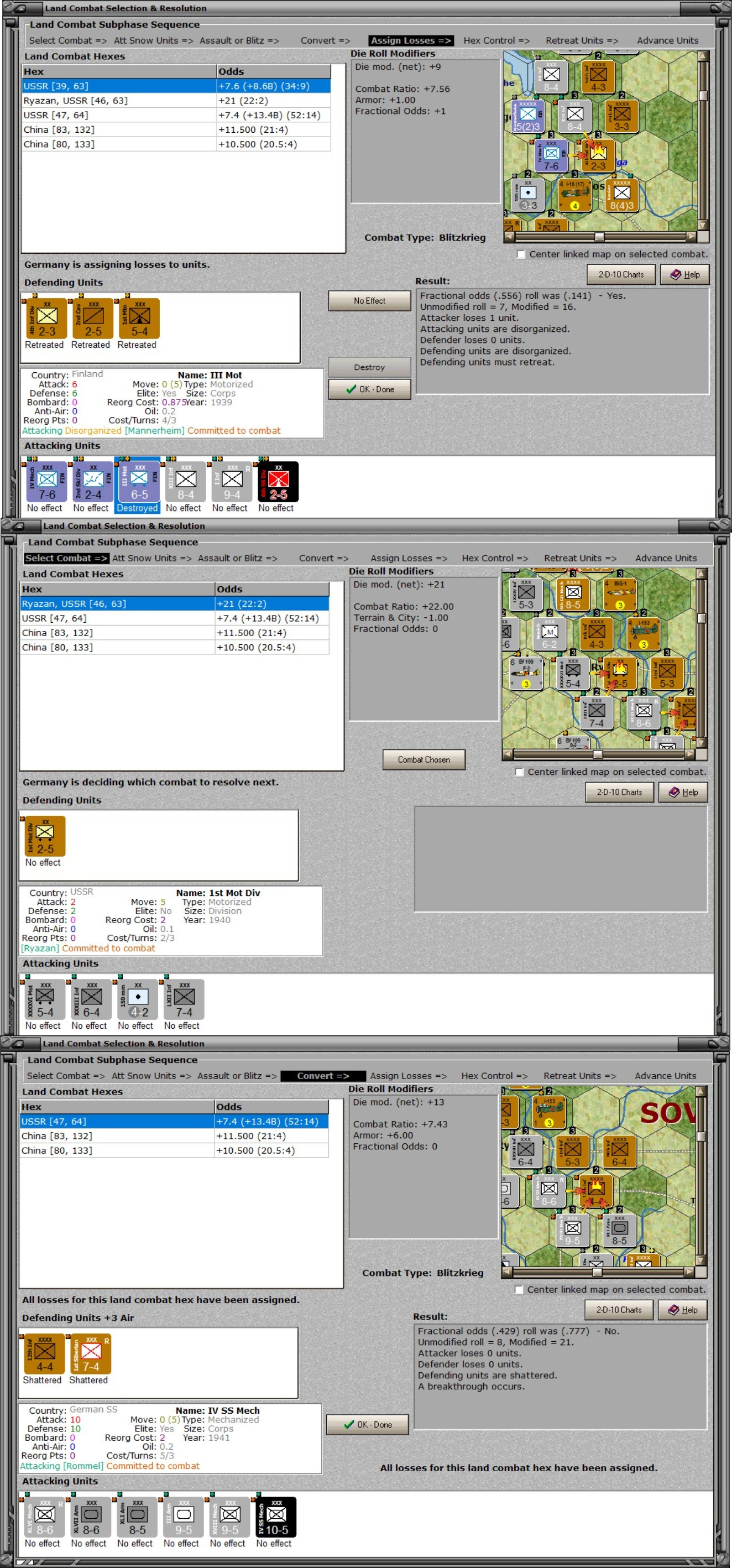Open the 2-D-10 Charts in top panel

pos(621,274)
